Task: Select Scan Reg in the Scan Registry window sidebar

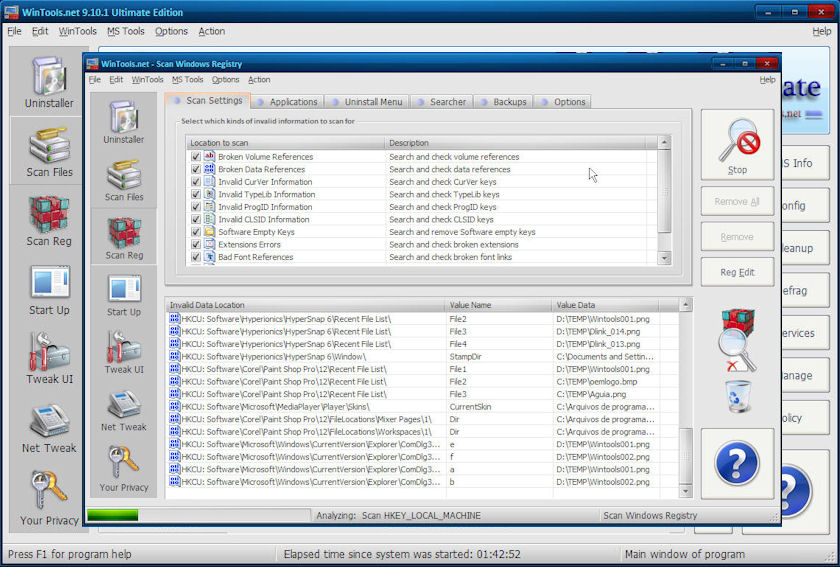Action: point(124,237)
